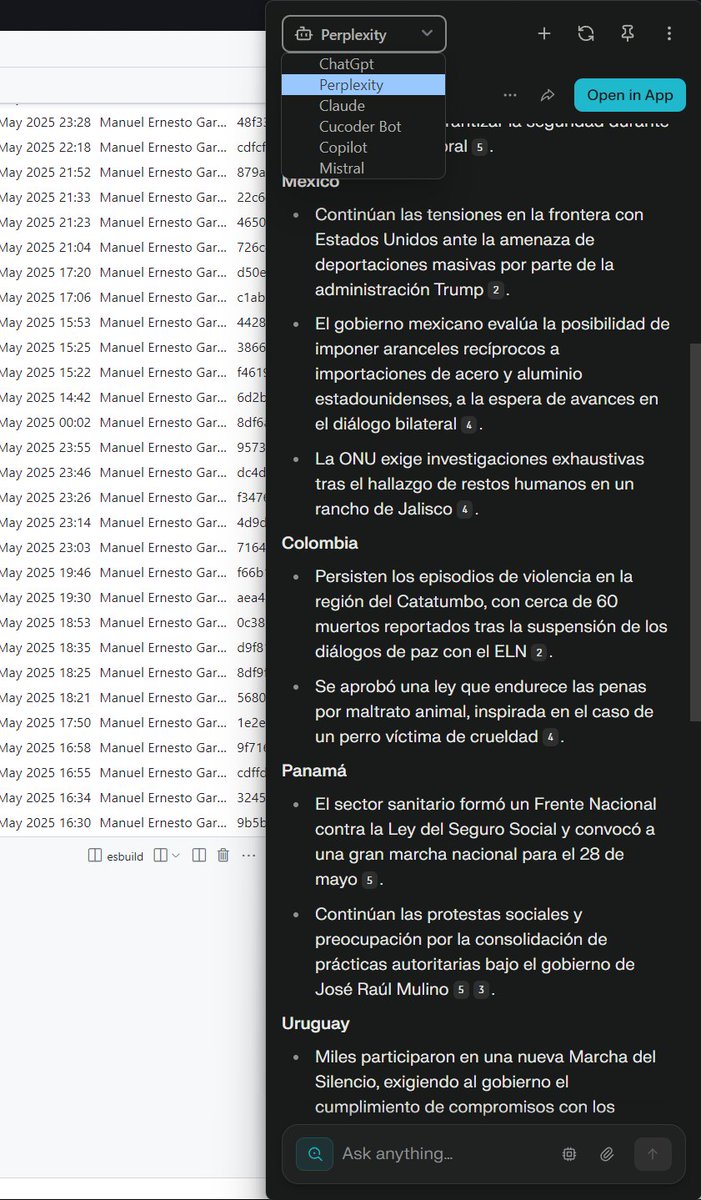Attach a file with the paperclip icon

(x=607, y=1154)
